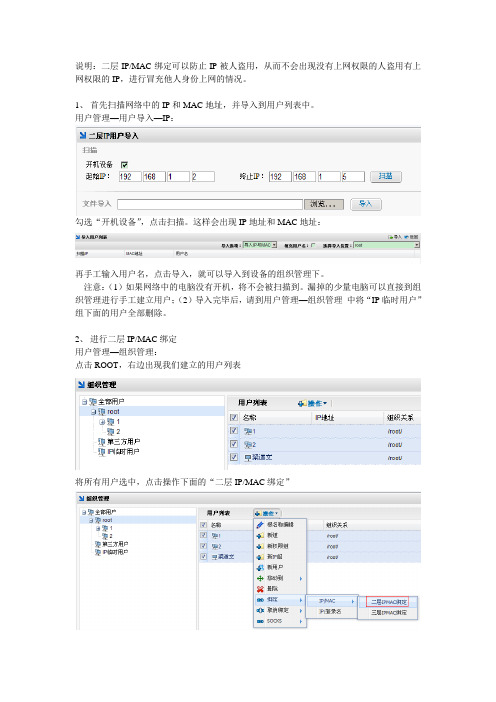Viewport: 496px width, 702px height.
Task: Click the 浏览... browse button
Action: point(324,204)
